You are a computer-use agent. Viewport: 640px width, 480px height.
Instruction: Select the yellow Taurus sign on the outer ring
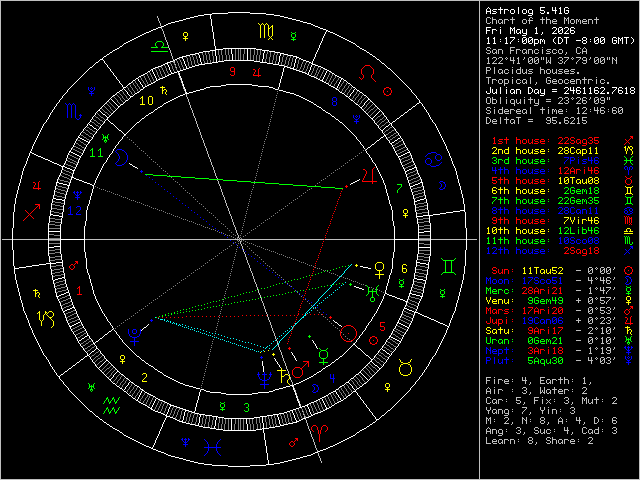point(405,367)
